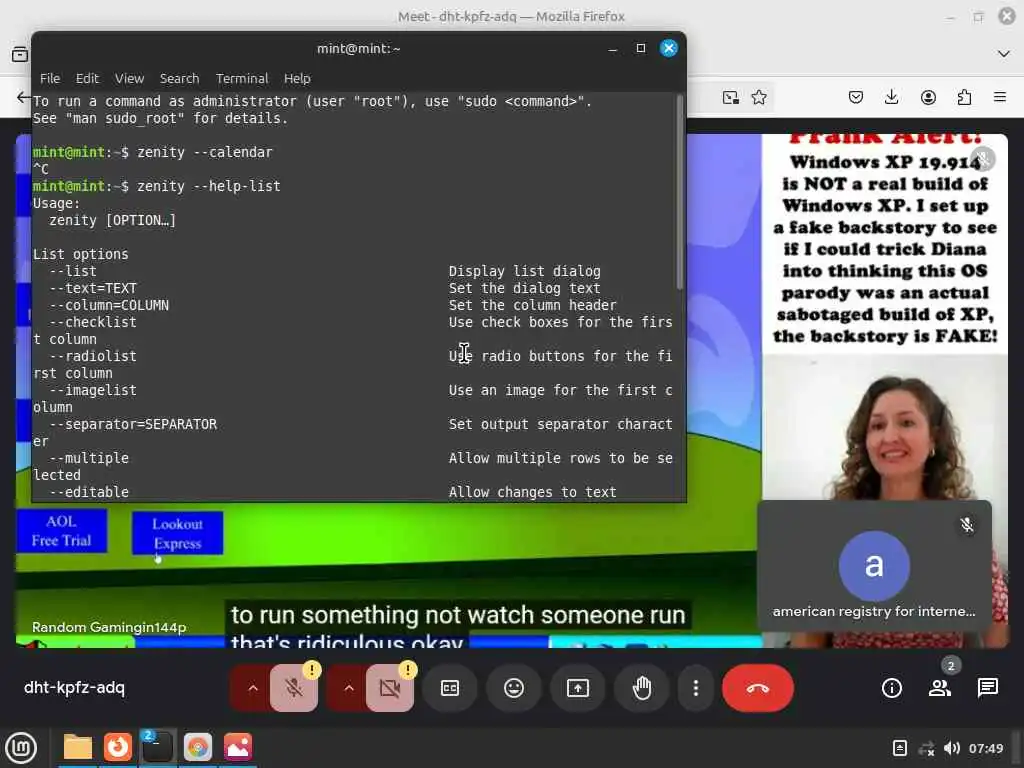Open the Linux Mint start menu

tap(21, 748)
